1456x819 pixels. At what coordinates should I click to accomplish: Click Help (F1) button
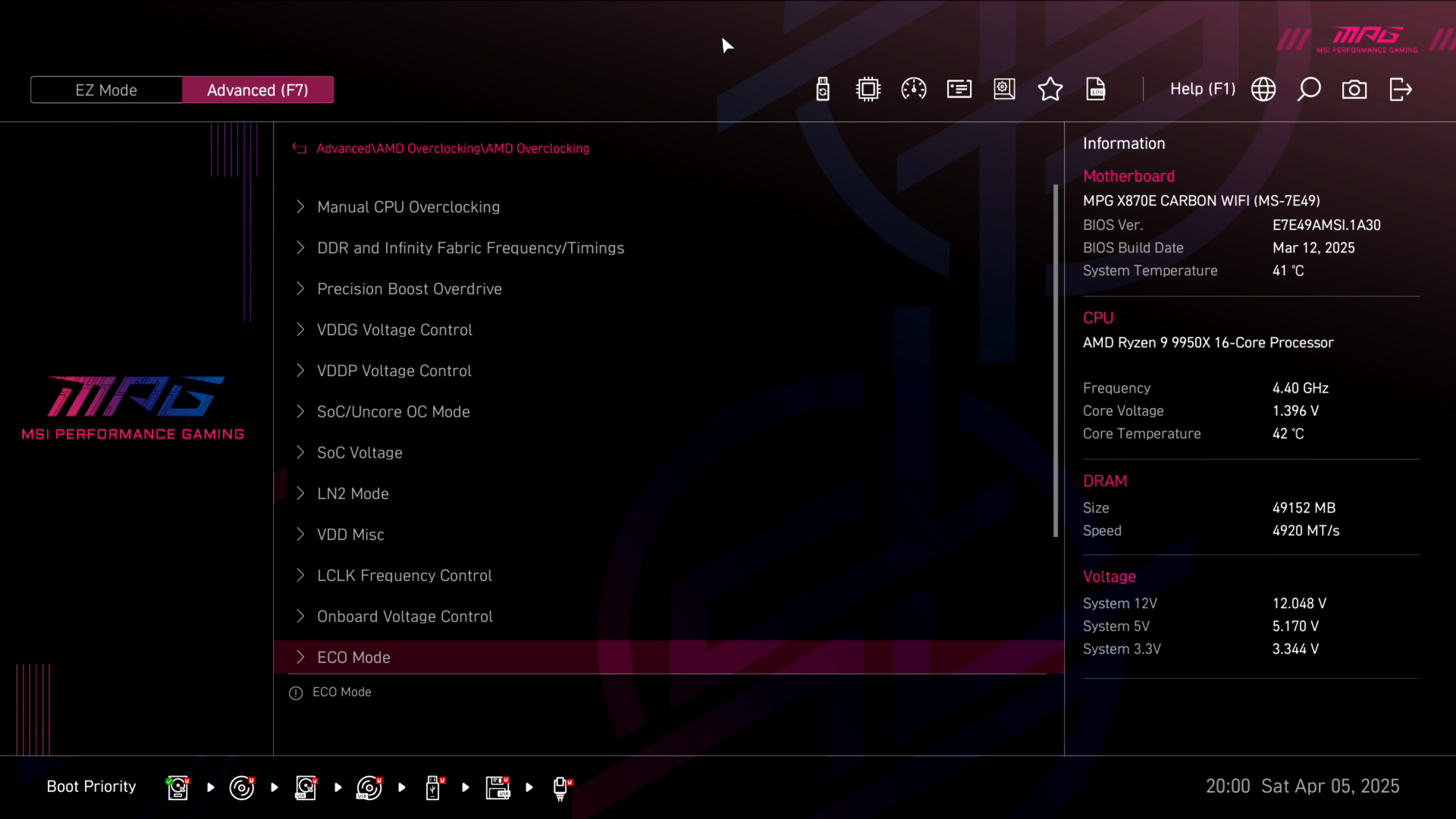1202,89
